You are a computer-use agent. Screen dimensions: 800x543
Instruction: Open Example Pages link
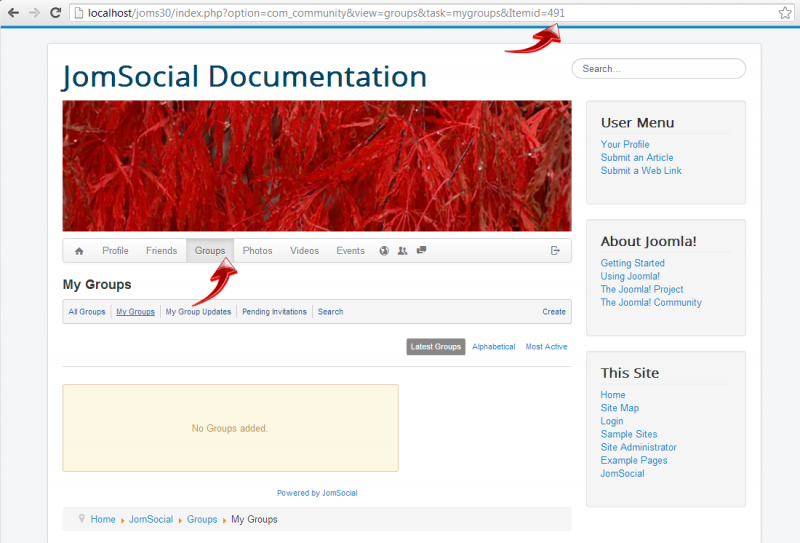click(634, 460)
